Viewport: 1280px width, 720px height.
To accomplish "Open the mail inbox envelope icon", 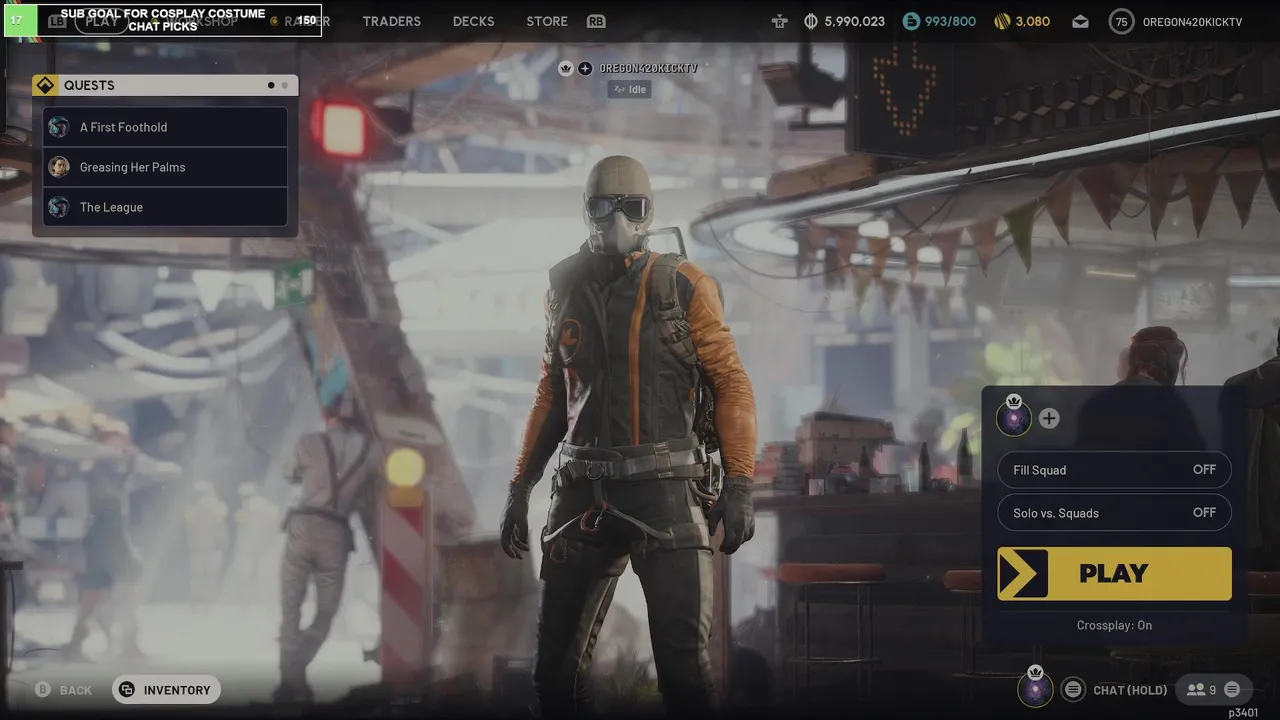I will (x=1080, y=21).
